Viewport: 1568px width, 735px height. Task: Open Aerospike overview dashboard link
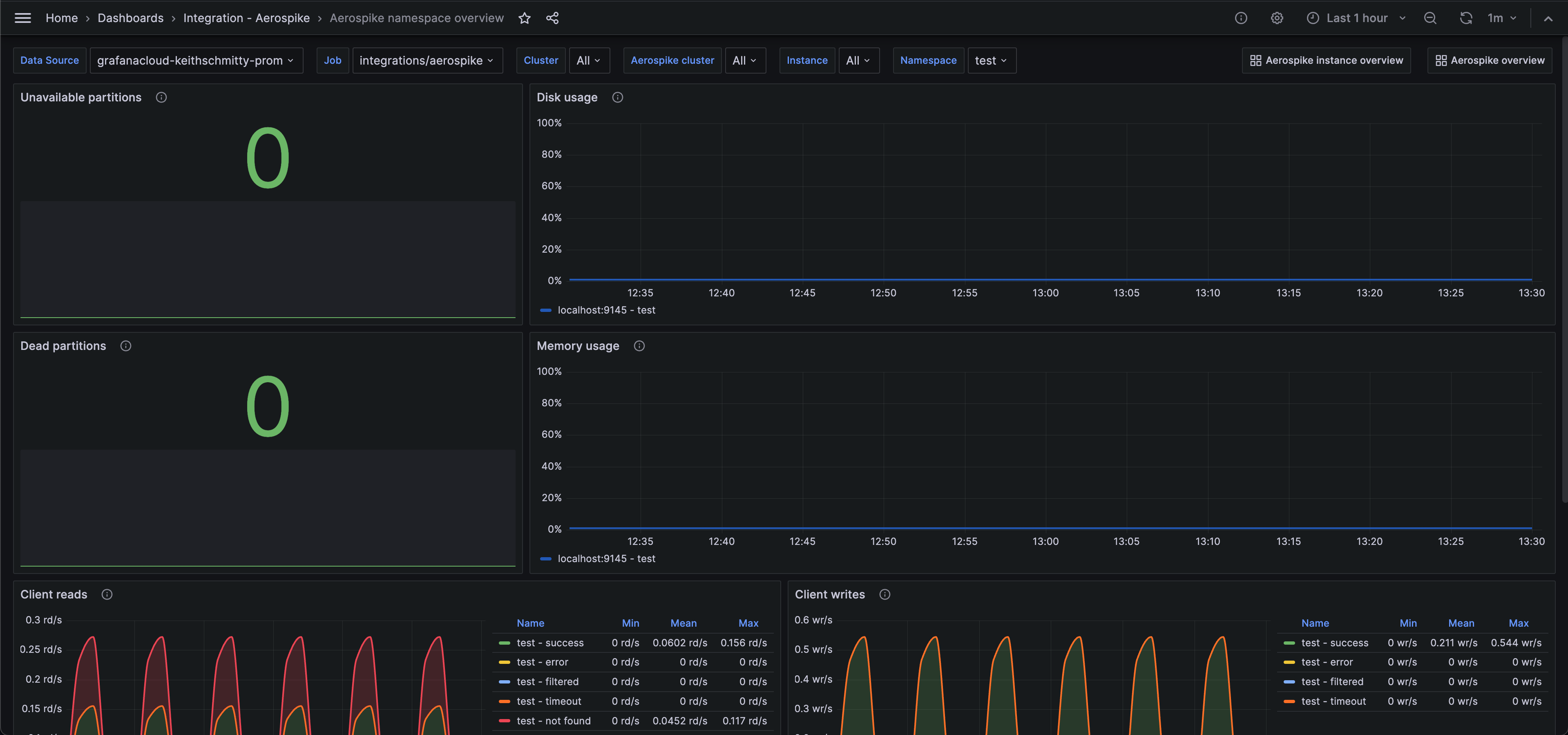(1490, 60)
